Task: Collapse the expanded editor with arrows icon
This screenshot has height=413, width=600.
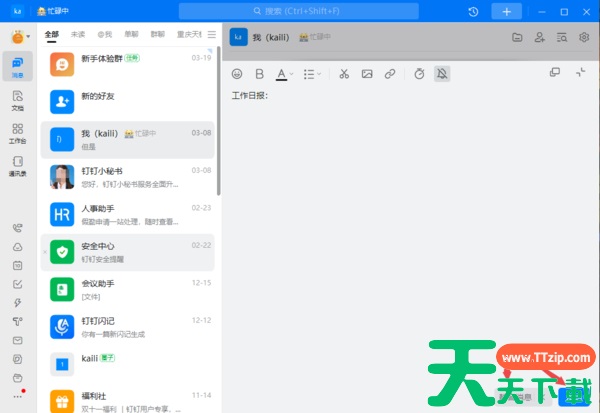Action: pyautogui.click(x=580, y=72)
